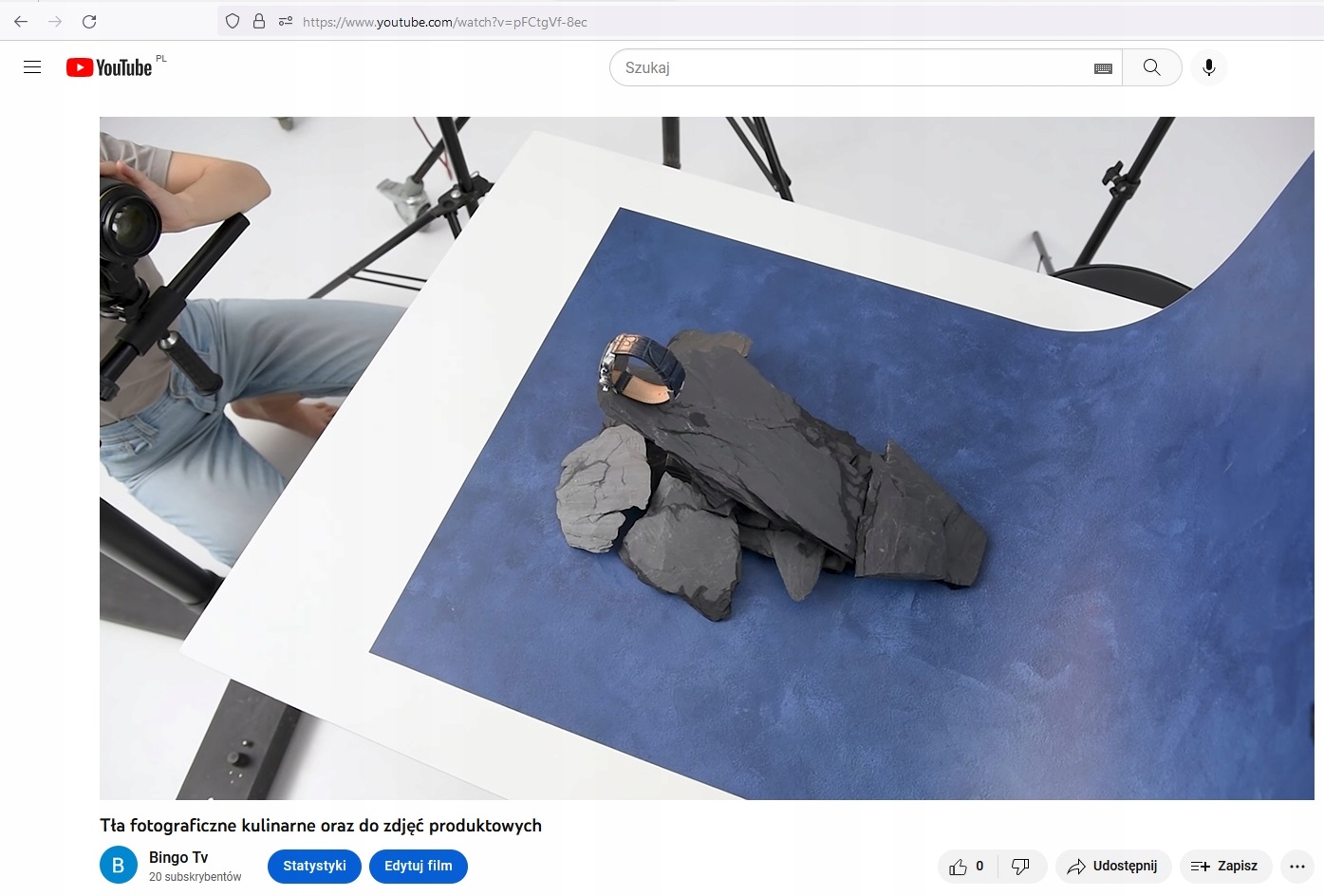This screenshot has height=896, width=1324.
Task: Open the tracking protection shield icon
Action: tap(232, 21)
